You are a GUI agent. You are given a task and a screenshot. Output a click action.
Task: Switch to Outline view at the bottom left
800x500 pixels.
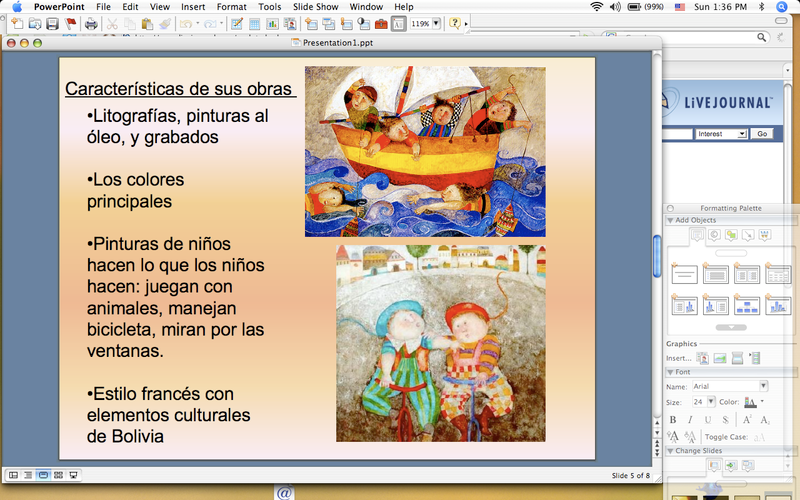click(28, 475)
